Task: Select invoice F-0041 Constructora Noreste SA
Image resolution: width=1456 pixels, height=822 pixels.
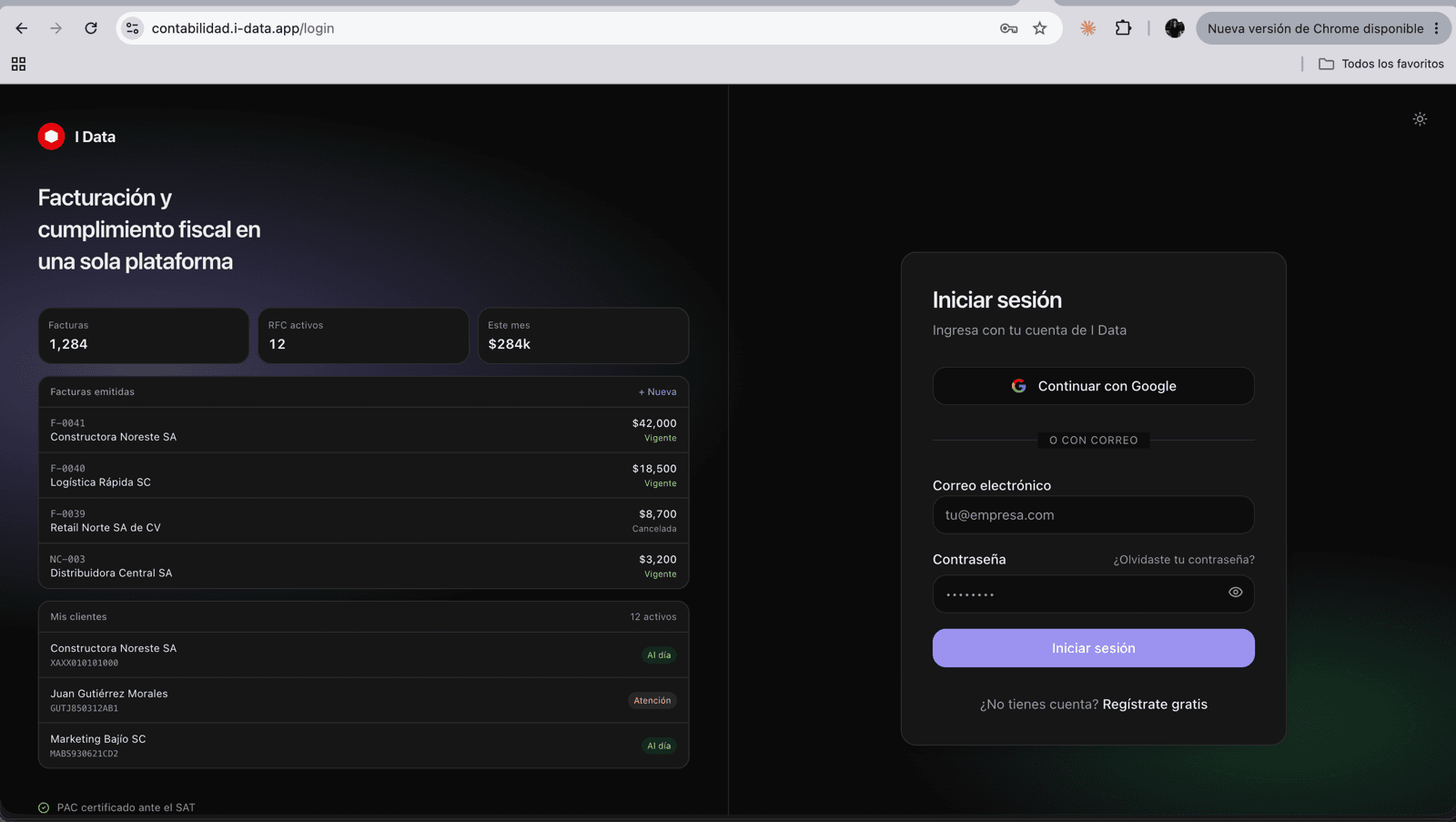Action: [363, 430]
